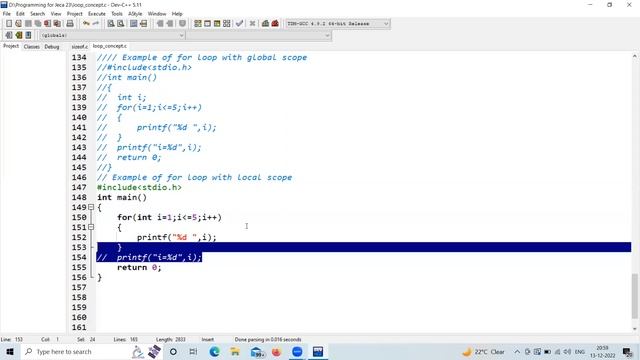Open Microsoft Edge from the taskbar
The height and width of the screenshot is (360, 640).
(x=214, y=352)
